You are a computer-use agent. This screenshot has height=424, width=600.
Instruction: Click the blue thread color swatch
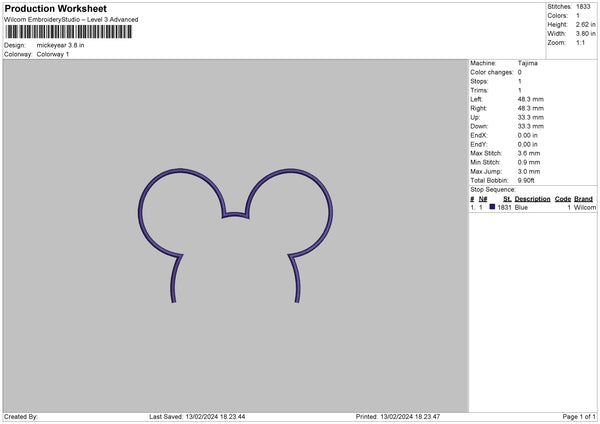pyautogui.click(x=492, y=207)
